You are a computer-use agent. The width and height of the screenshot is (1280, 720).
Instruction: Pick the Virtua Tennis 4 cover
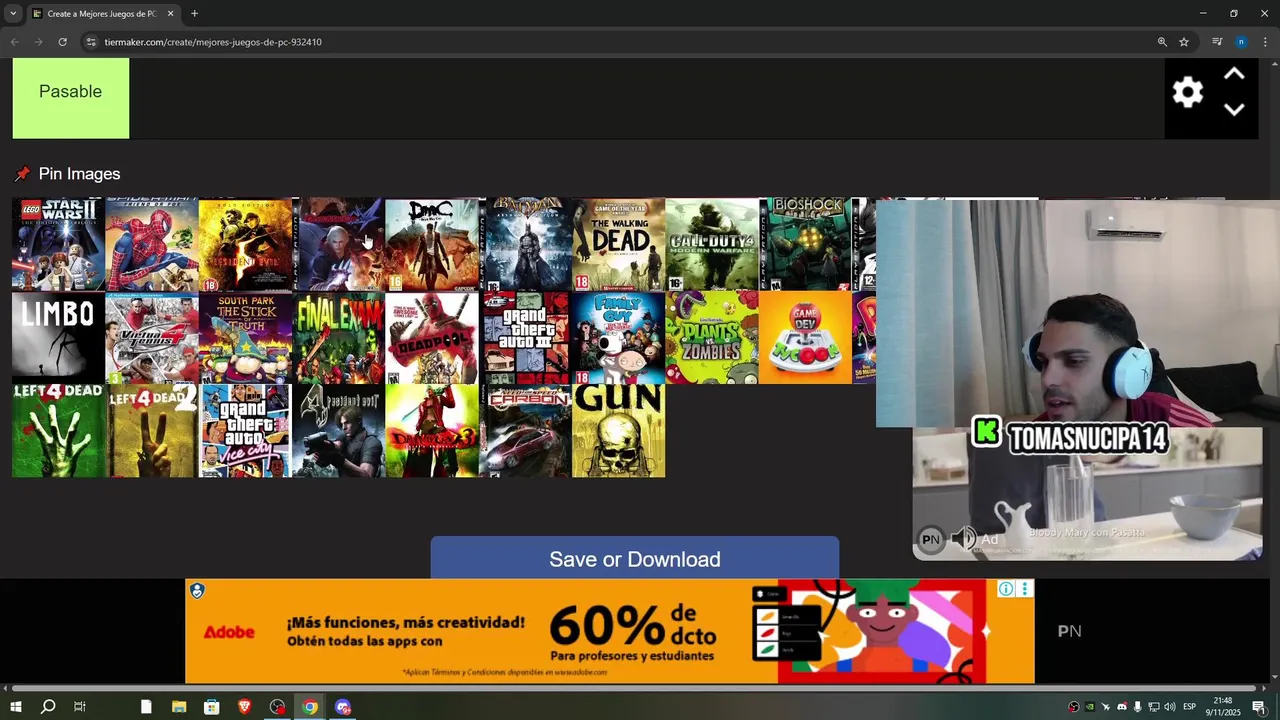[x=151, y=338]
